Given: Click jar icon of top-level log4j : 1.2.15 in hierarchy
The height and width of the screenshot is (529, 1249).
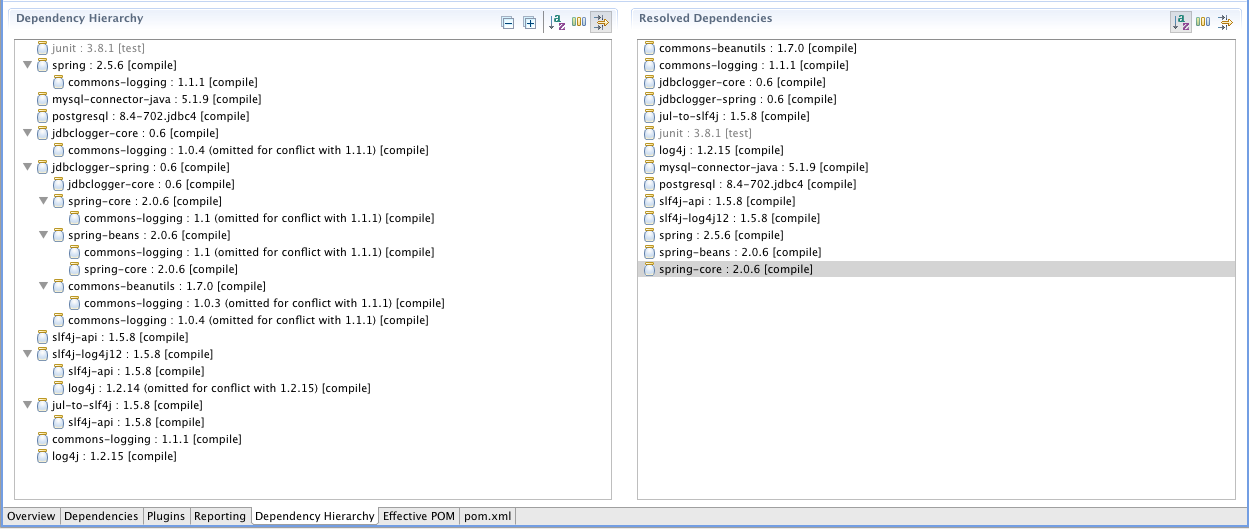Looking at the screenshot, I should tap(42, 456).
